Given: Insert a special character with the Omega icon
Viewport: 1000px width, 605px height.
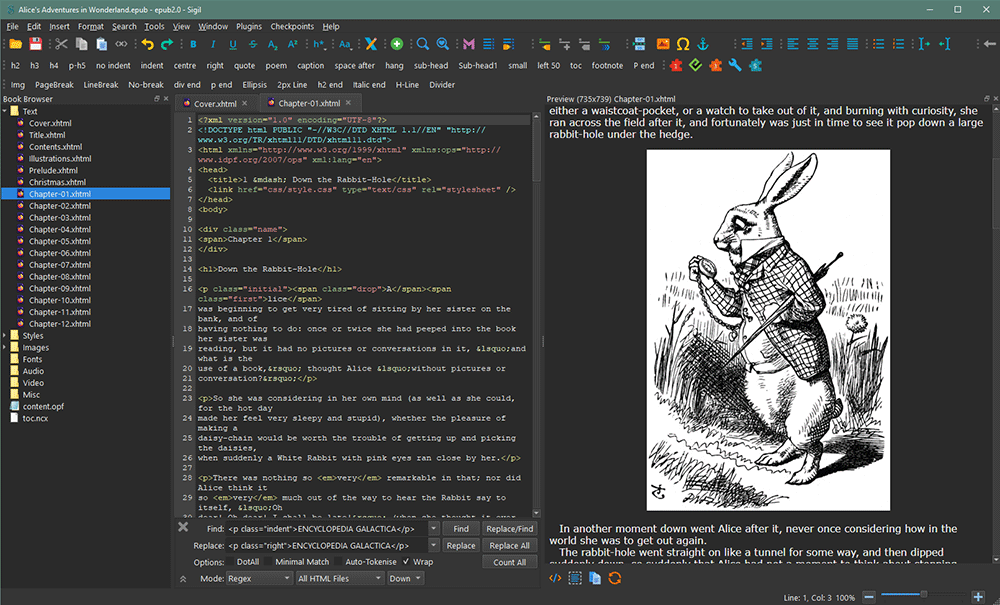Looking at the screenshot, I should click(x=683, y=45).
